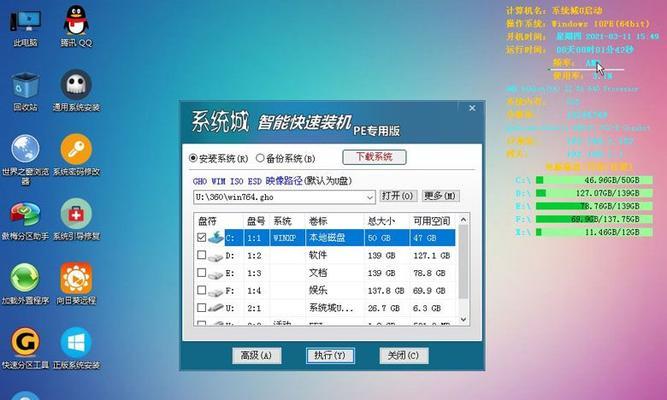The height and width of the screenshot is (400, 667).
Task: Check the E: drive checkbox
Action: pyautogui.click(x=202, y=273)
